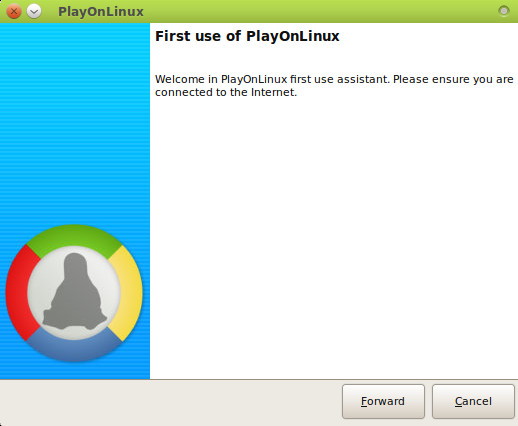518x426 pixels.
Task: Click the green title bar empty area
Action: 320,12
